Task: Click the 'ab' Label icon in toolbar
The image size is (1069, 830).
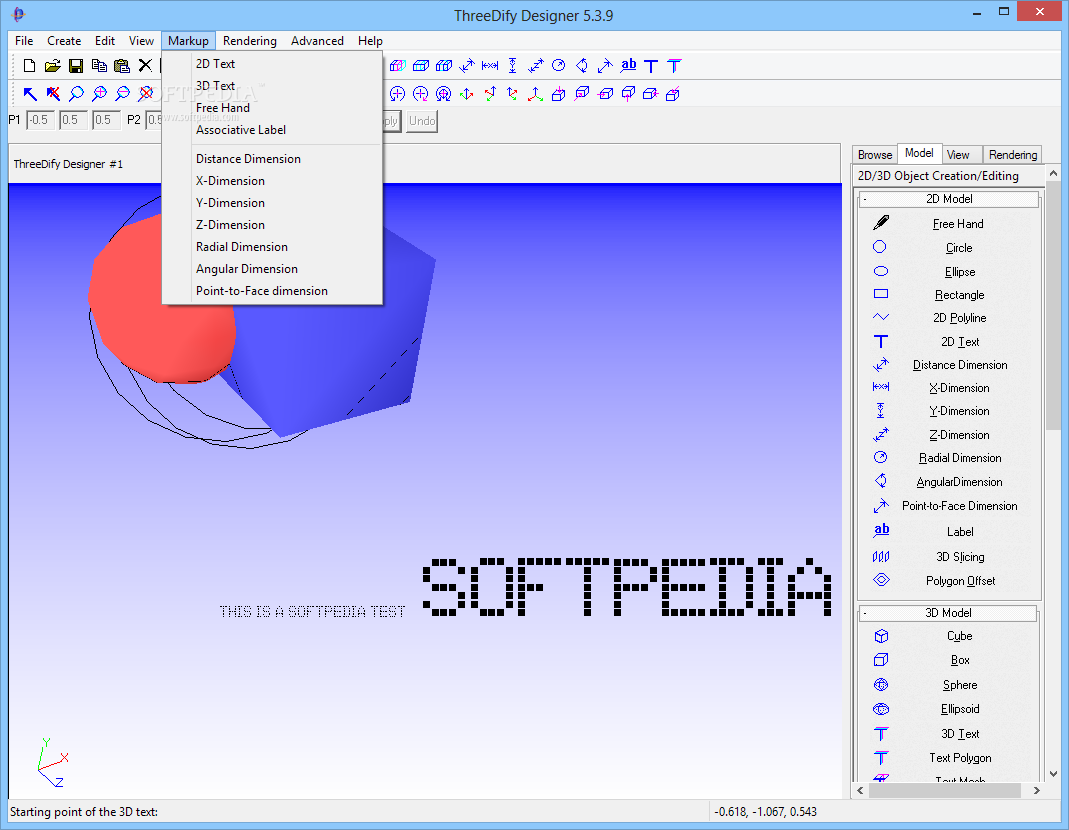Action: [628, 65]
